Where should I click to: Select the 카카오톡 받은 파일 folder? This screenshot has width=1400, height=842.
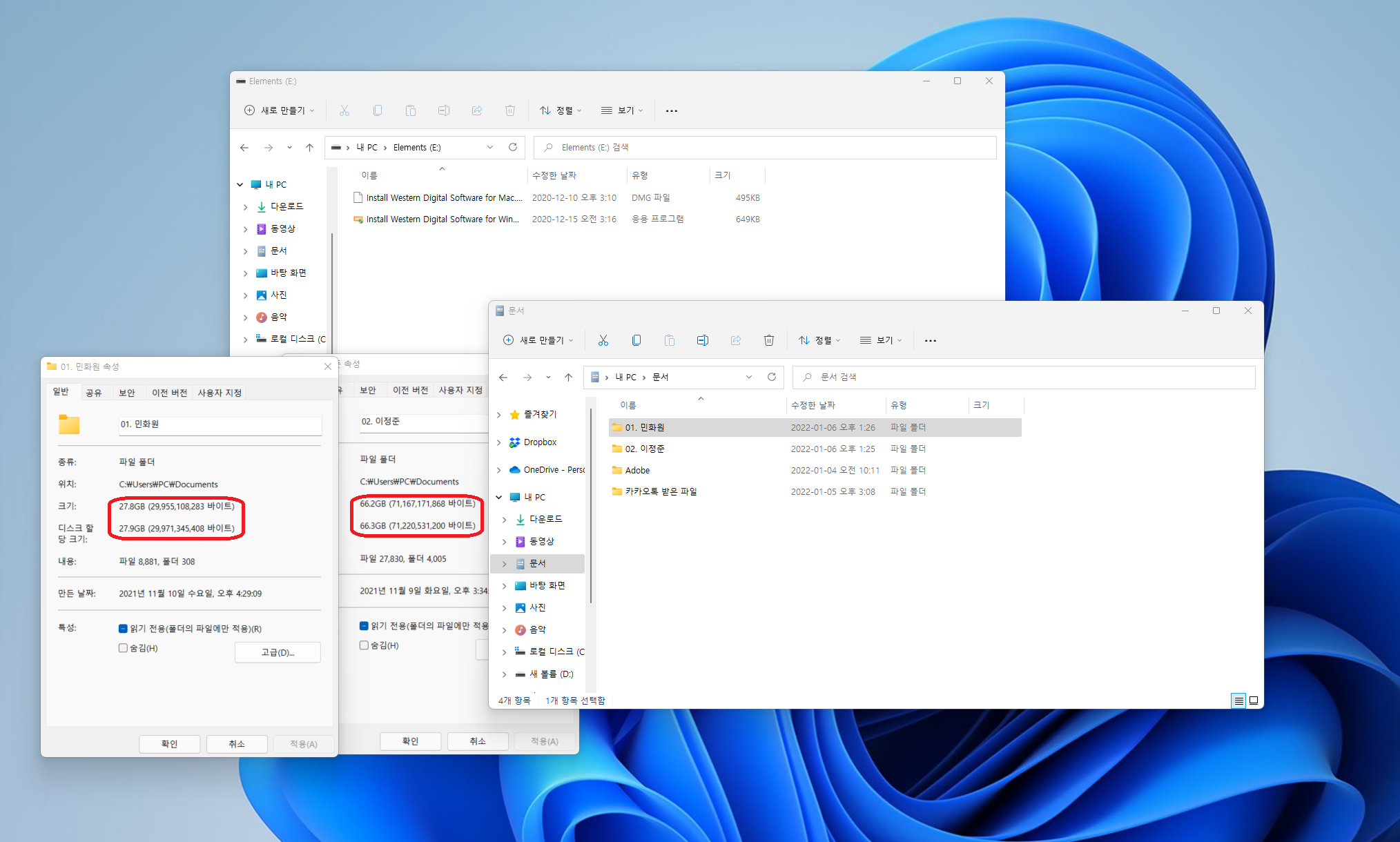660,491
